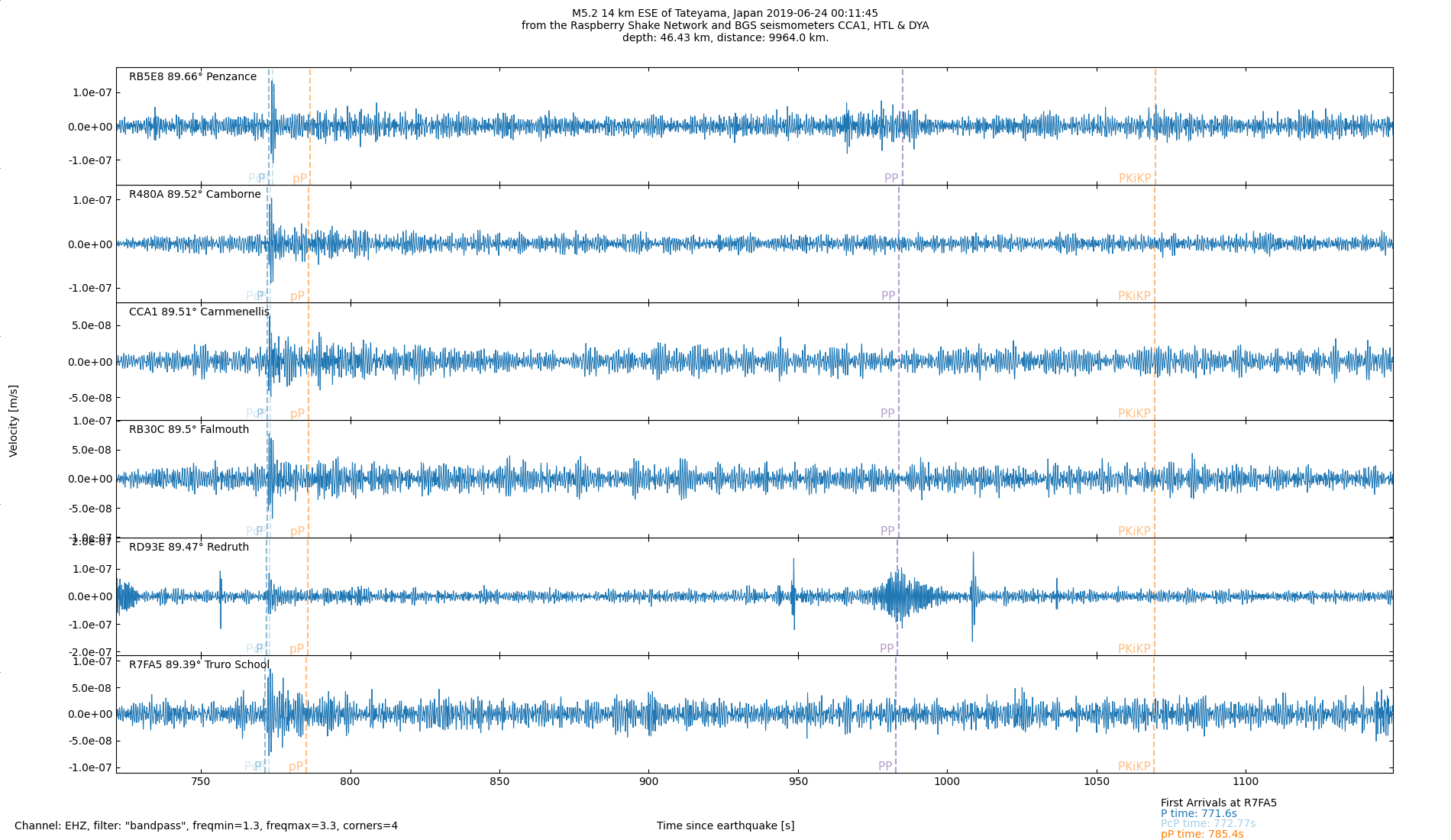Click the PP phase label in the Truro School panel
Image resolution: width=1451 pixels, height=840 pixels.
tap(885, 767)
